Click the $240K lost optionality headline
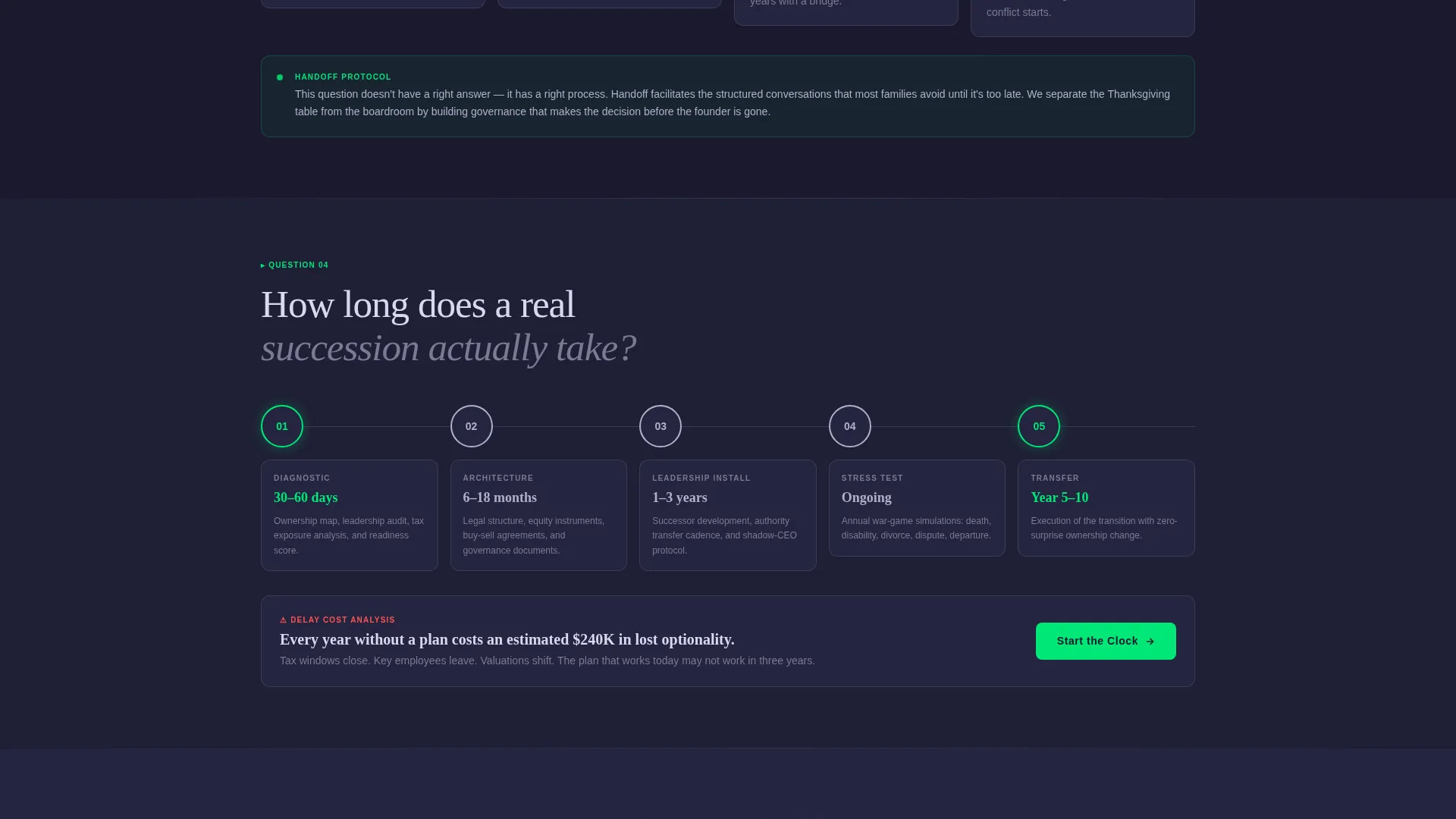Image resolution: width=1456 pixels, height=819 pixels. coord(507,639)
